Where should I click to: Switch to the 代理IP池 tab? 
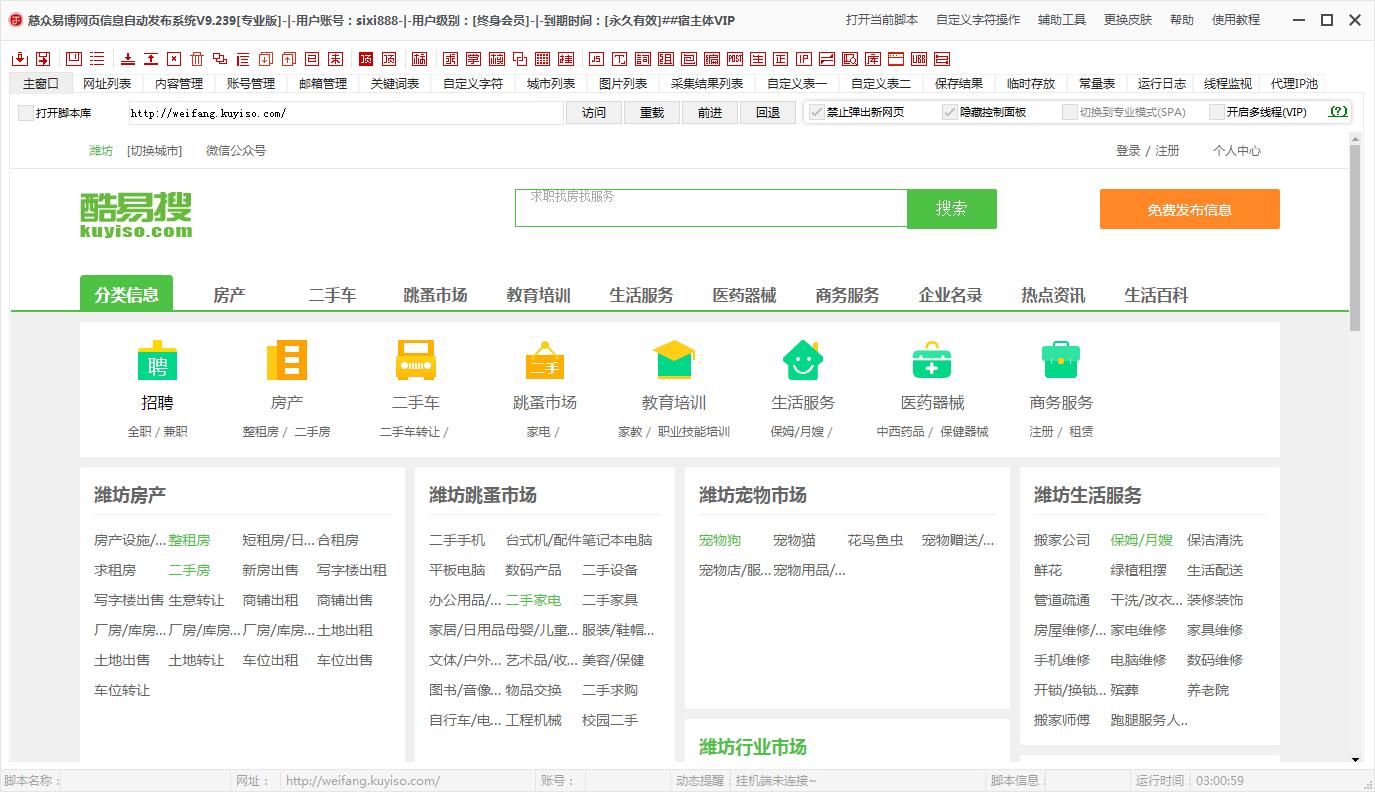click(x=1294, y=83)
